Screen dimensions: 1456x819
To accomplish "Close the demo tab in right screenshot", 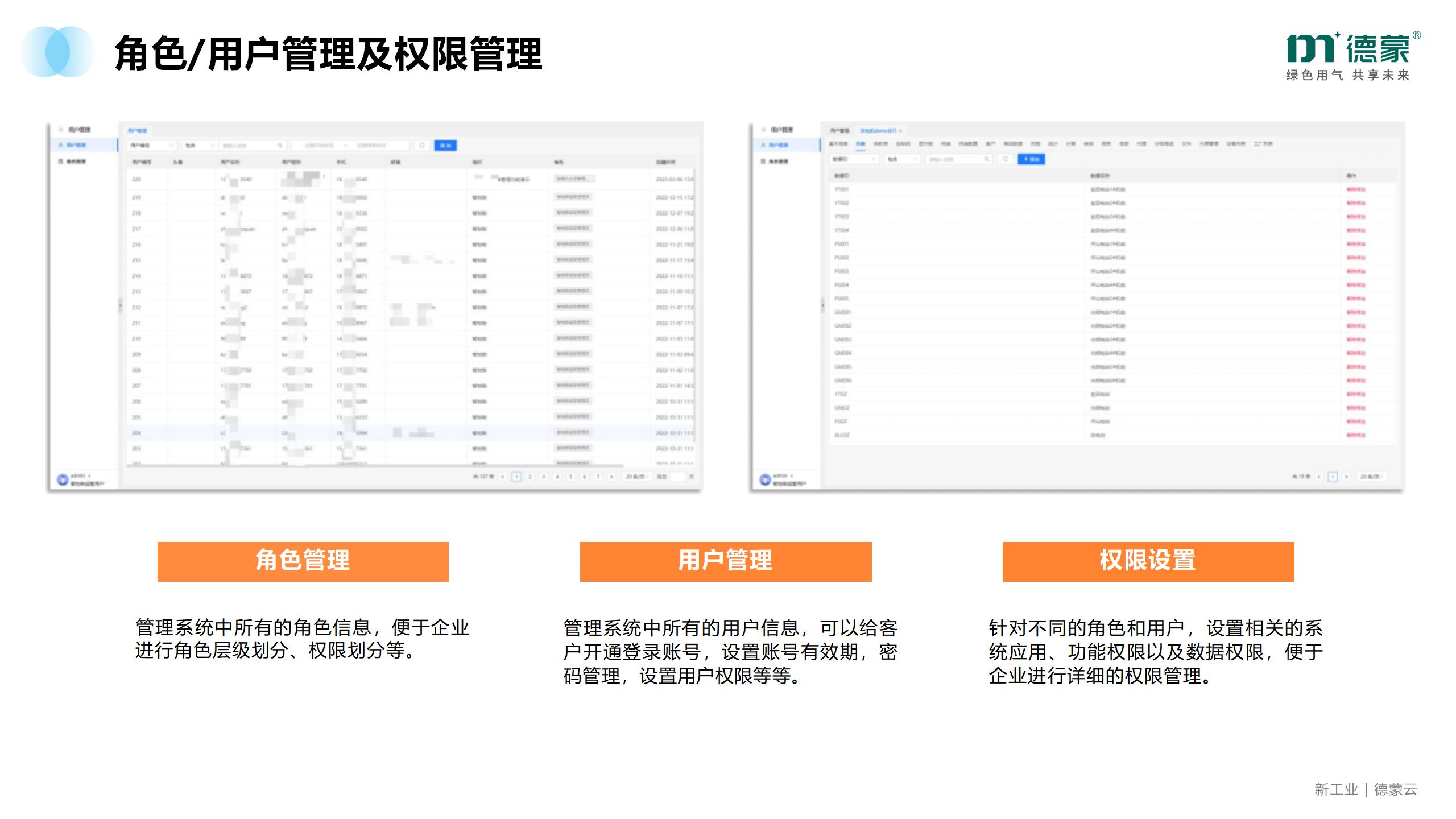I will (x=900, y=131).
